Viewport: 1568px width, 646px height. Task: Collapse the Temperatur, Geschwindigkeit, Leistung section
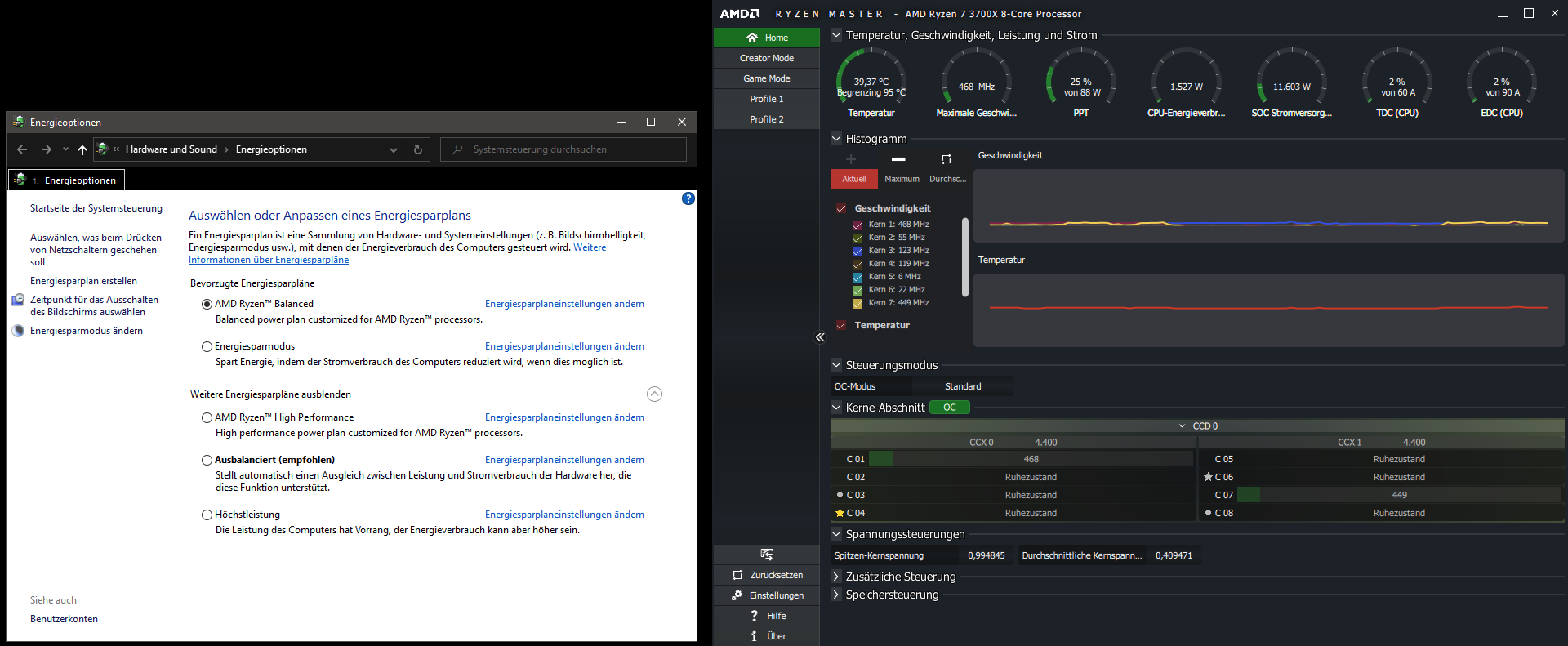point(836,35)
